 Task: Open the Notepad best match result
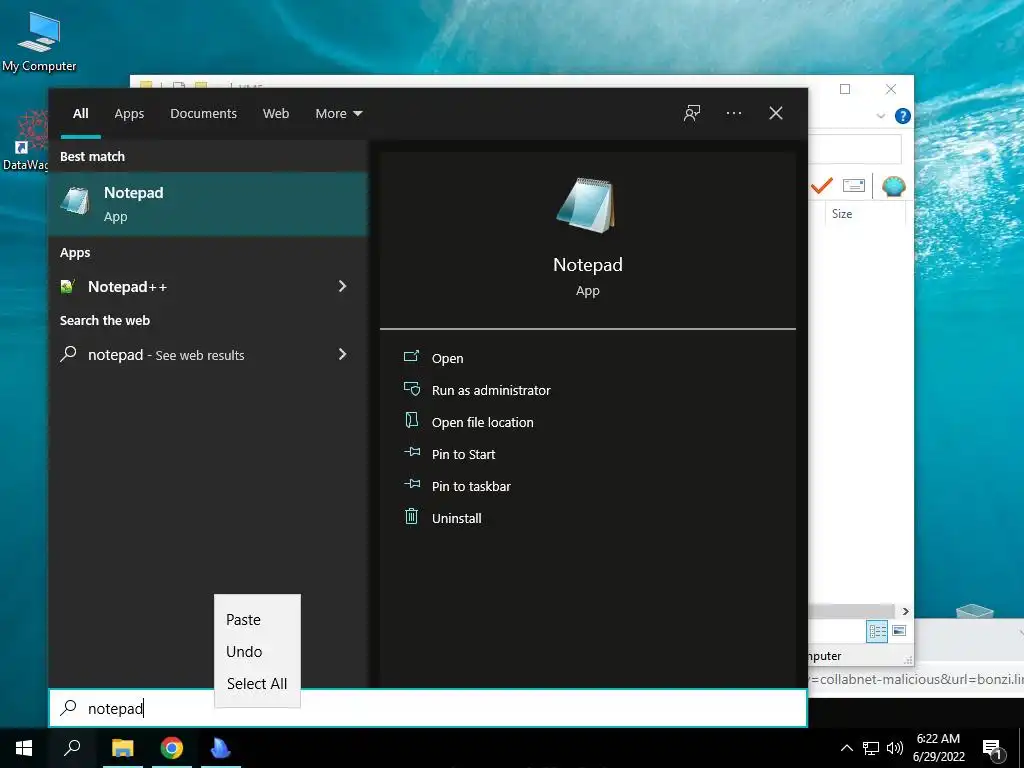(x=208, y=204)
